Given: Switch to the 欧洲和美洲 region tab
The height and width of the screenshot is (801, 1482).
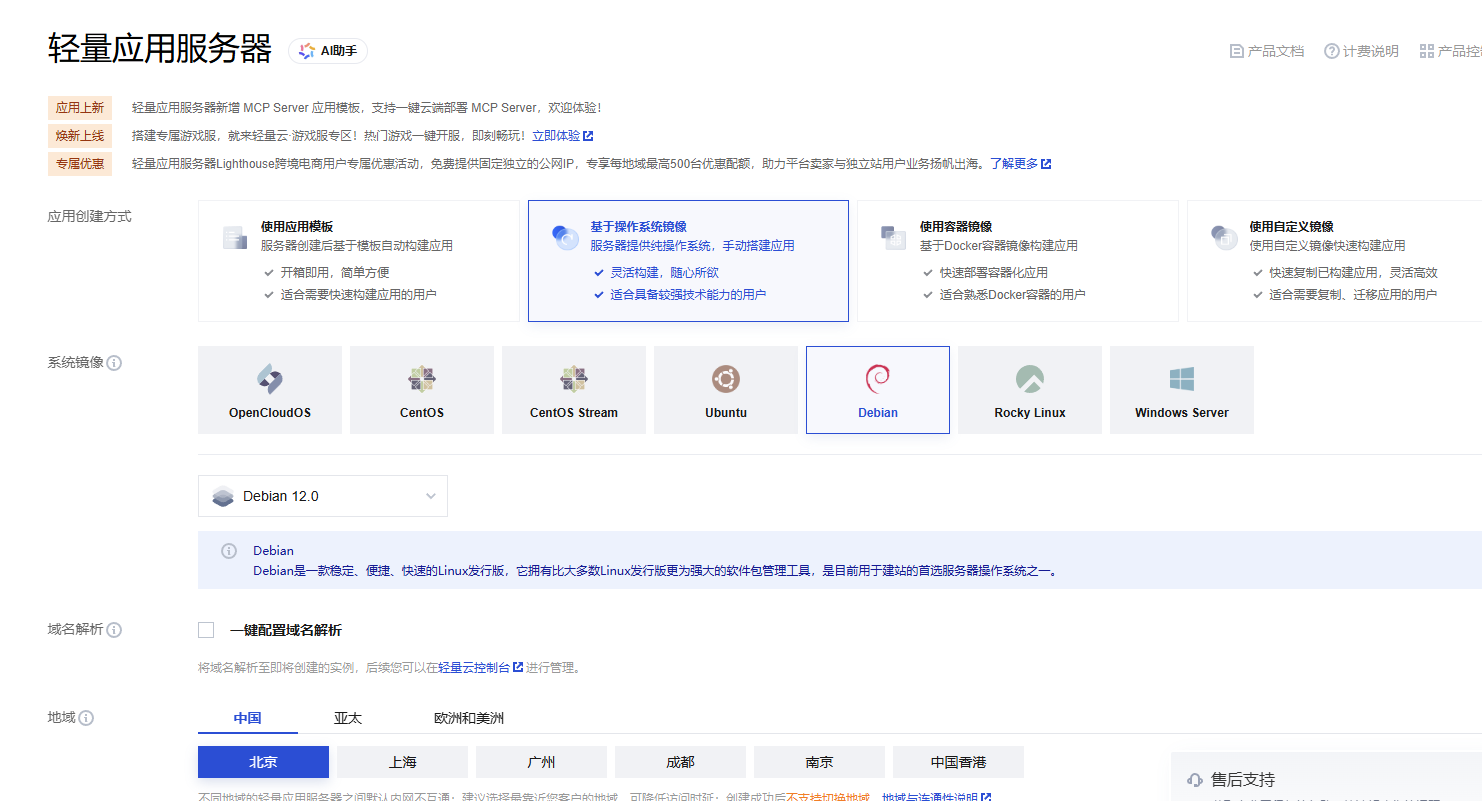Looking at the screenshot, I should click(469, 719).
